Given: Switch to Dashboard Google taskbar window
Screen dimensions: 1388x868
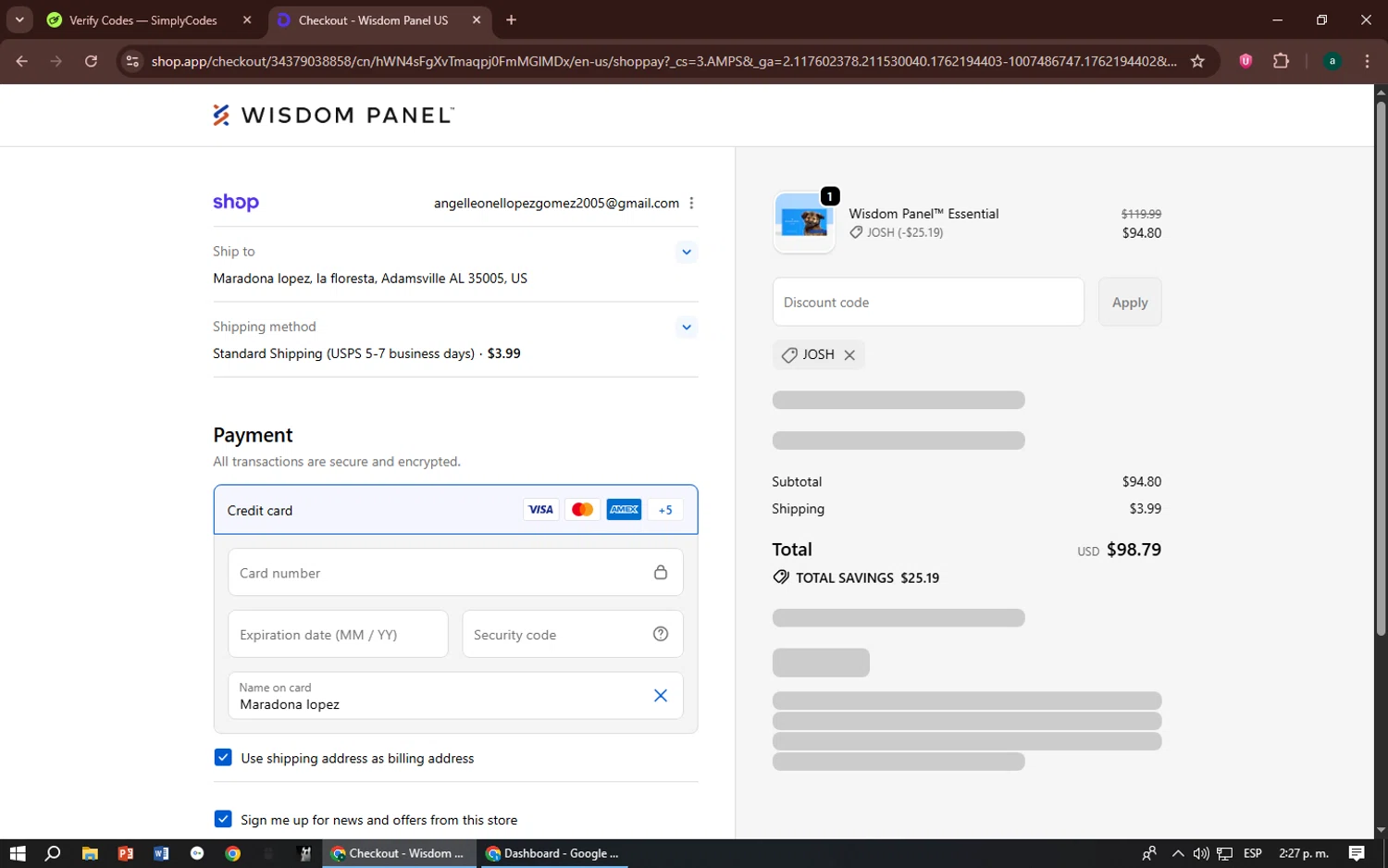Looking at the screenshot, I should pyautogui.click(x=552, y=853).
